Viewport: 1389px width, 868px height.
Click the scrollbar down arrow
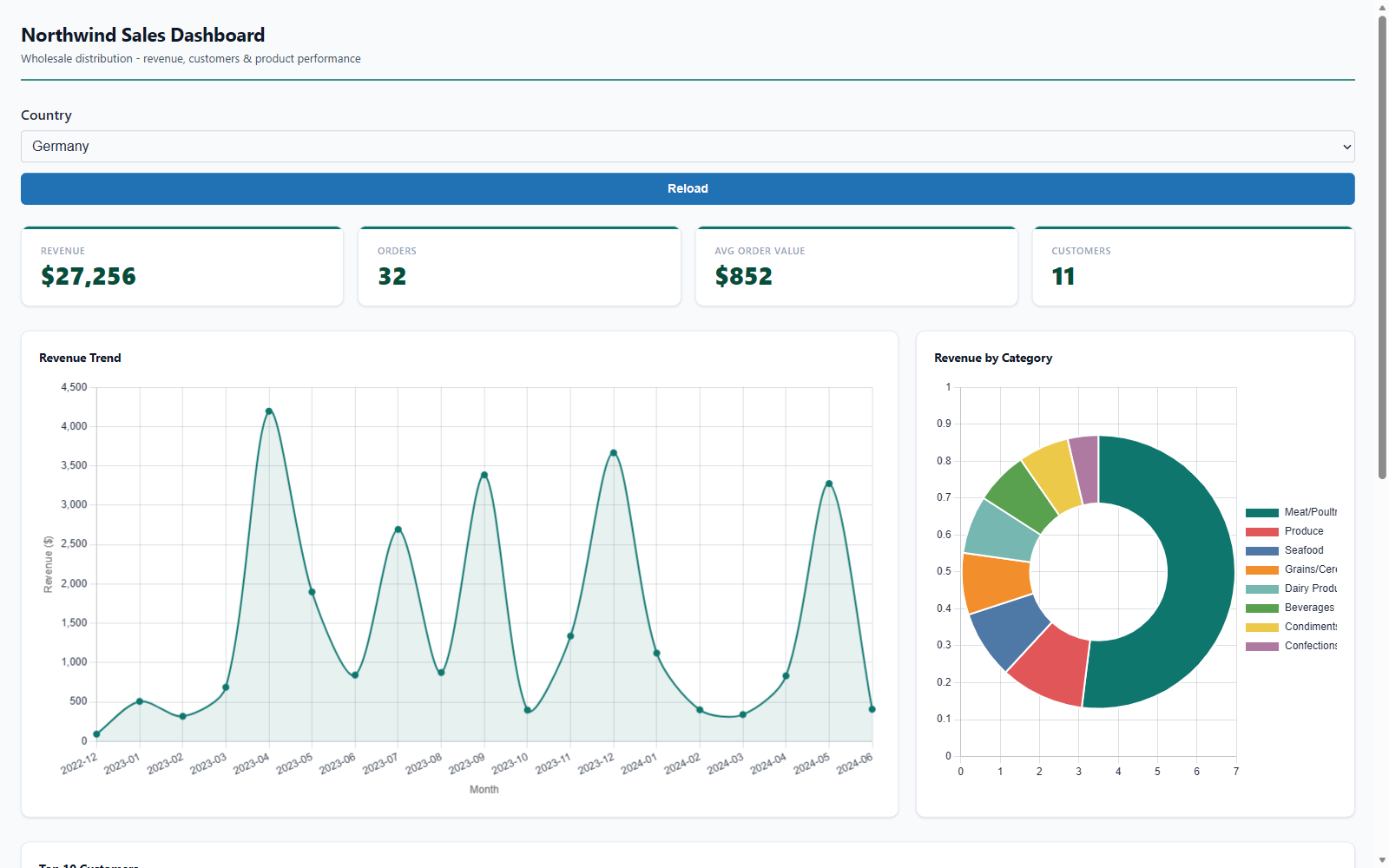click(x=1382, y=860)
